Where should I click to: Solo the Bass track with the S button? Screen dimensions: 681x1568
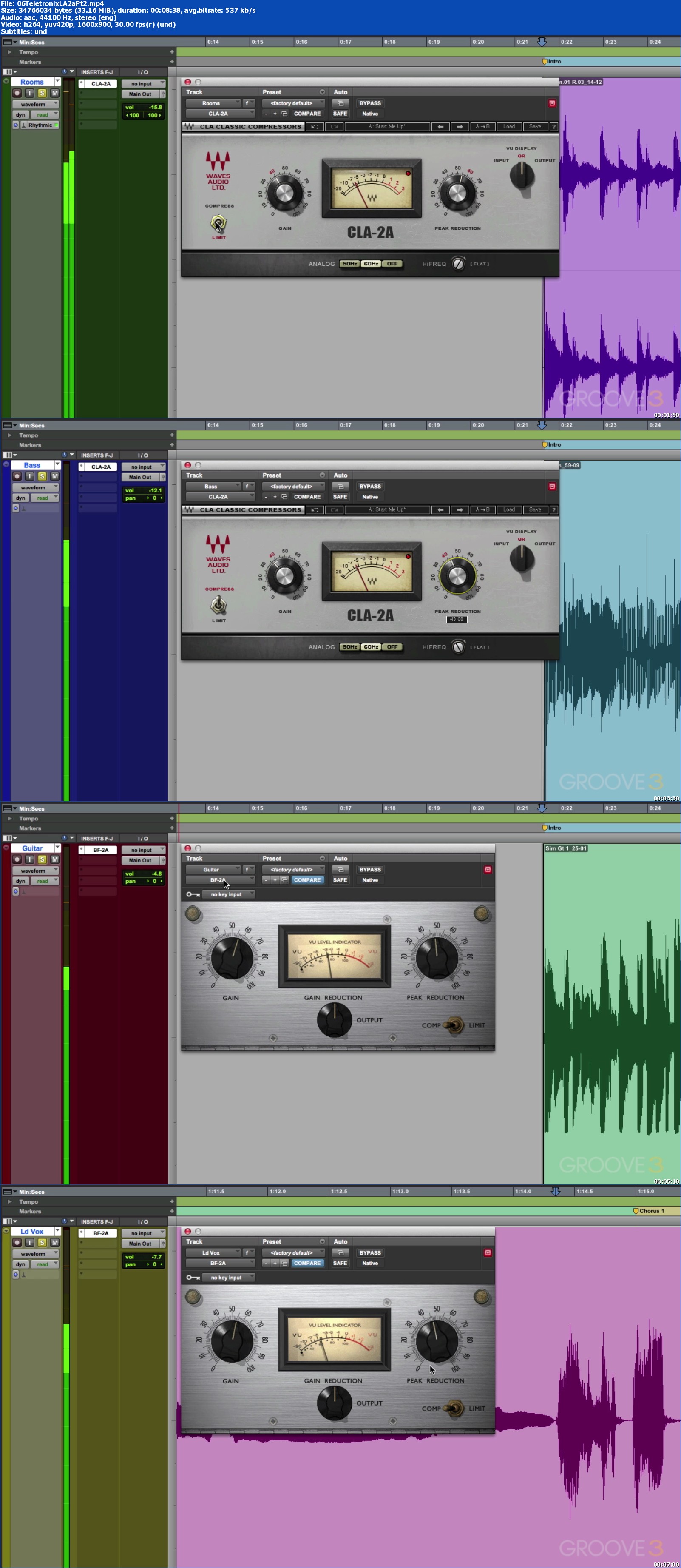coord(42,477)
